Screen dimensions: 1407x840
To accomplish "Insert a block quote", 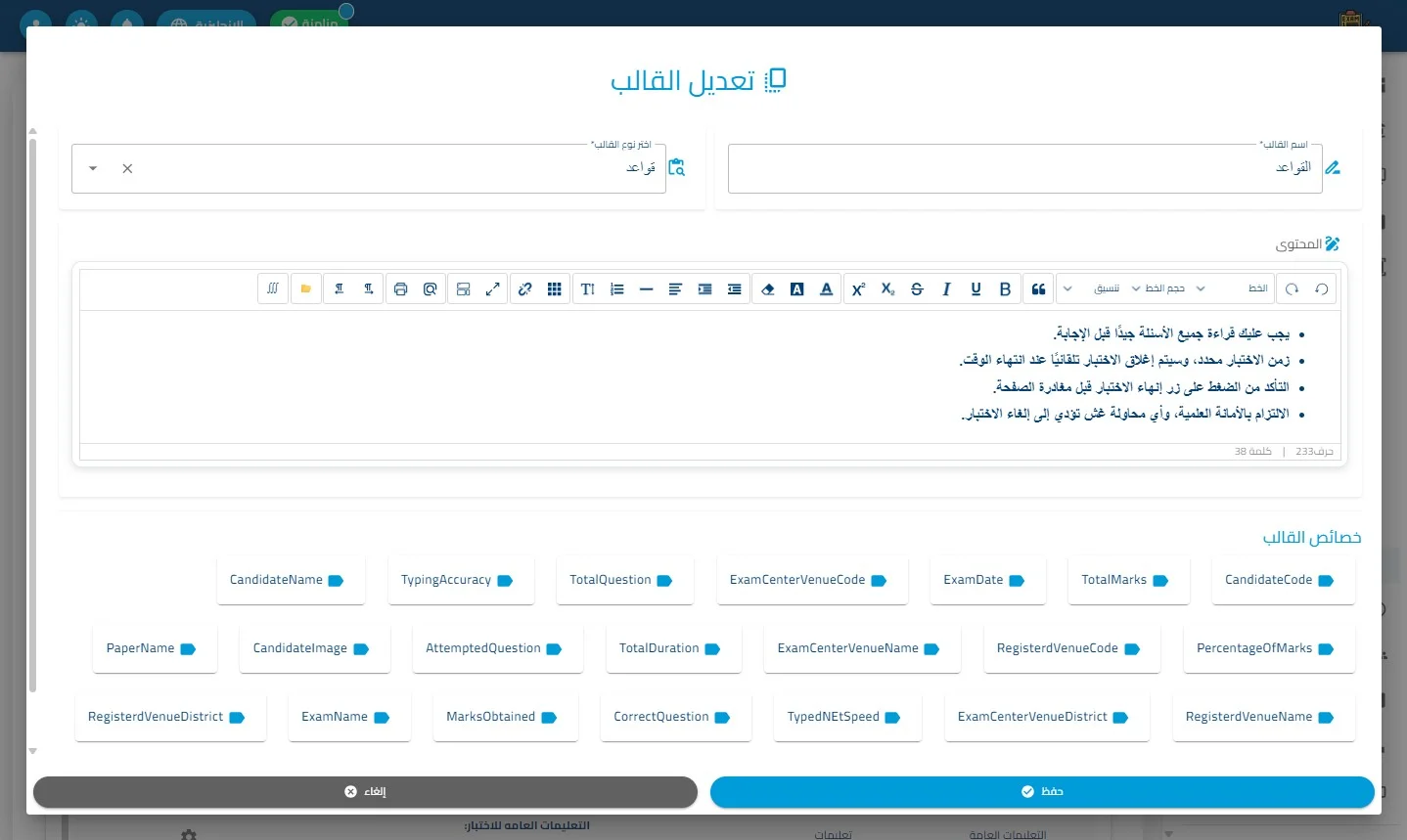I will pos(1038,289).
